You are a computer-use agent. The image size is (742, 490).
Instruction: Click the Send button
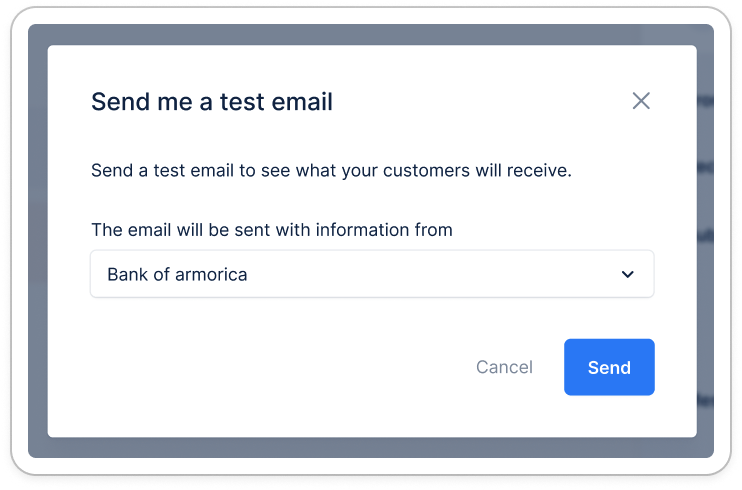609,367
